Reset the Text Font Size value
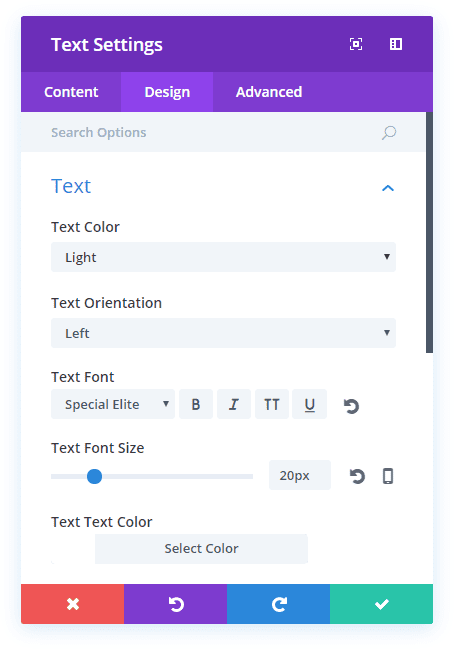 point(357,476)
